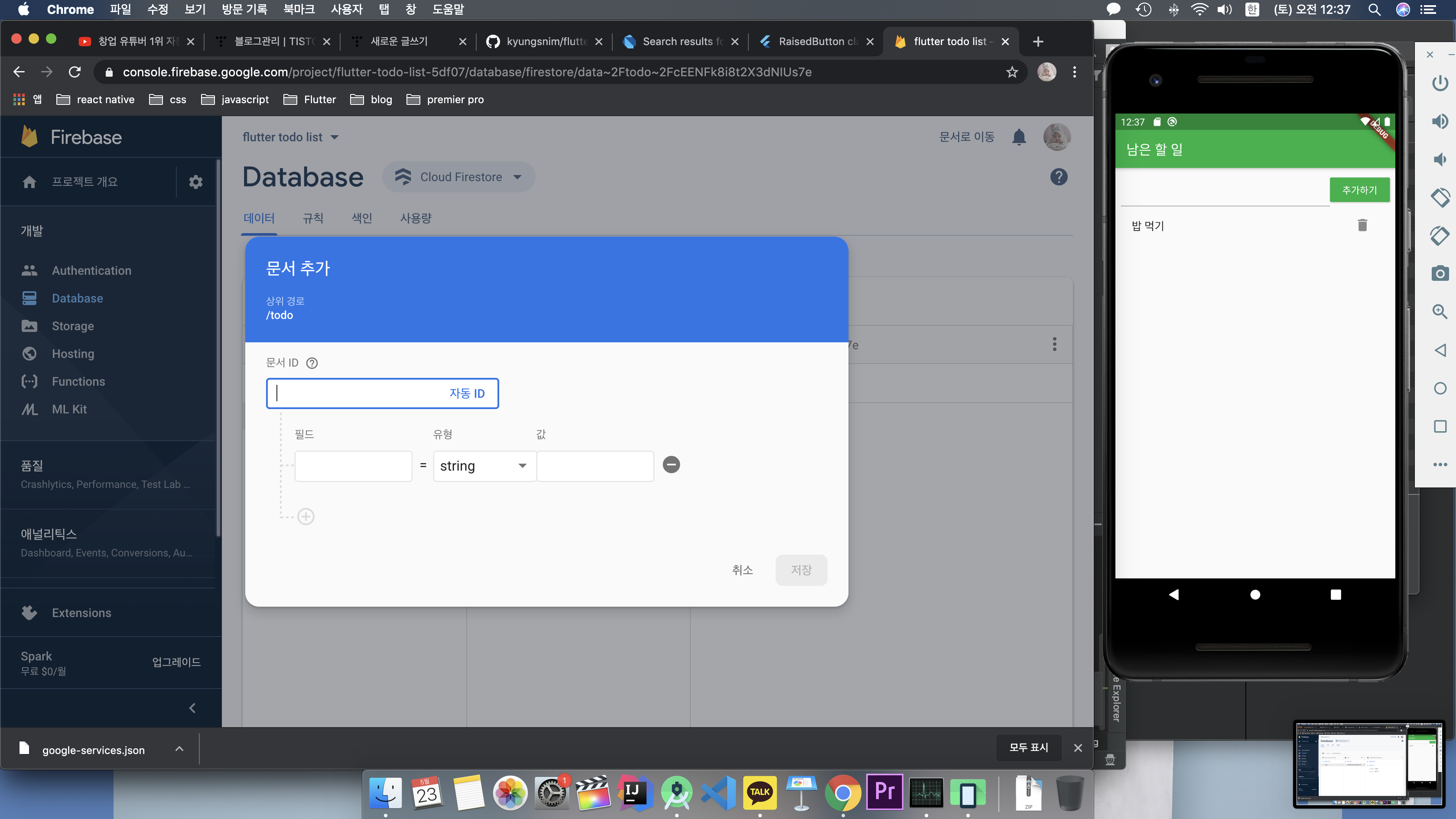Open project settings gear icon
Screen dimensions: 1456x819
195,182
